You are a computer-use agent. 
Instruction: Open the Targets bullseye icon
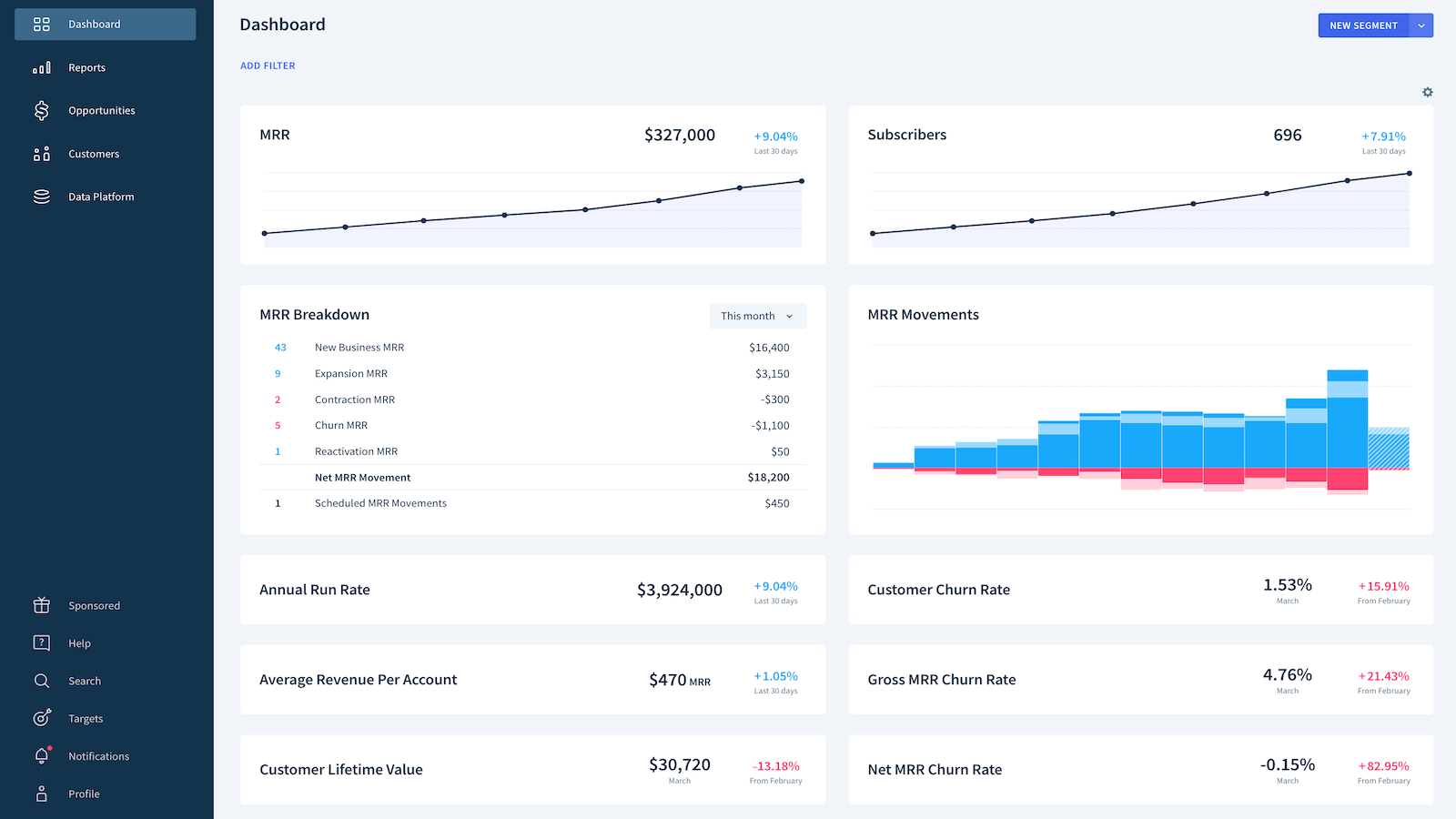[42, 719]
